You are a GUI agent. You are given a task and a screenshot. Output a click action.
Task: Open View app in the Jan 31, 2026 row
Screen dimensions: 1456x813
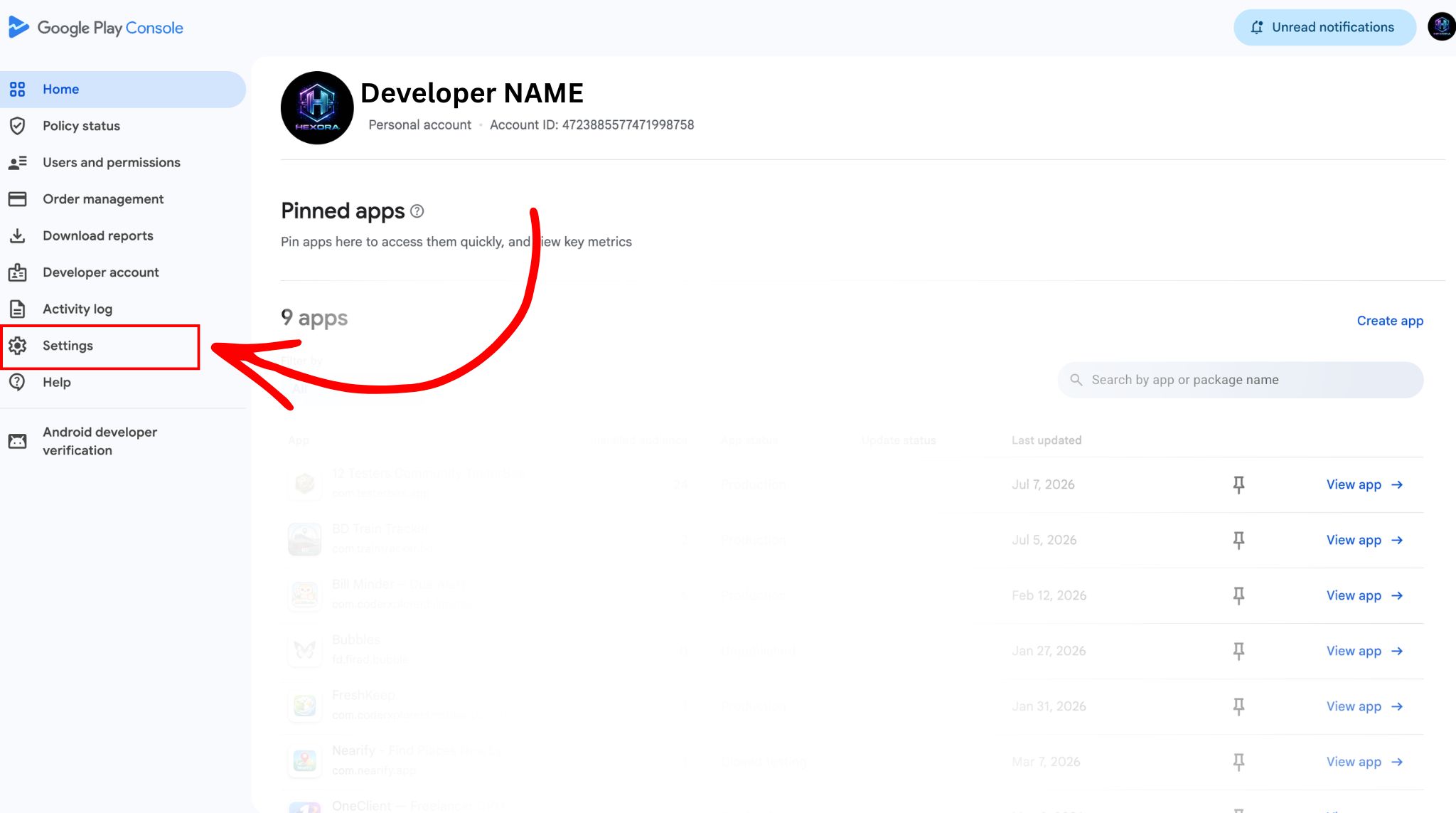(x=1364, y=706)
